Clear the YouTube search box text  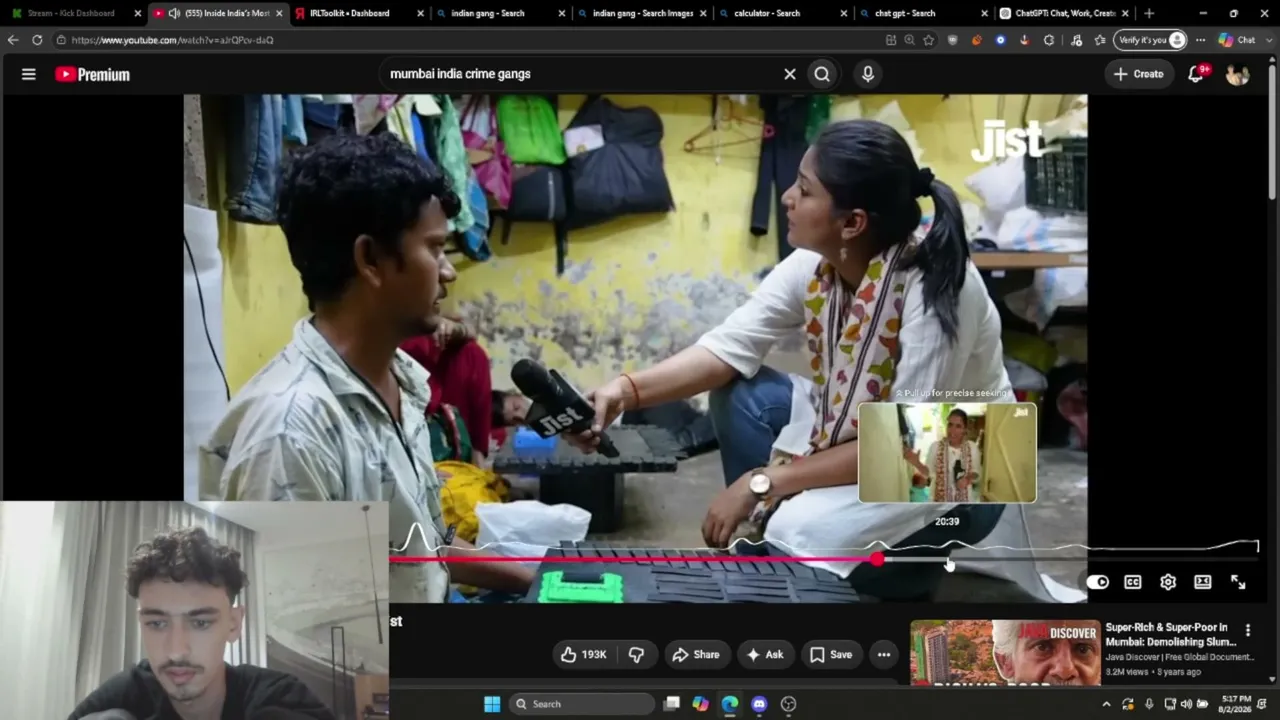(790, 74)
